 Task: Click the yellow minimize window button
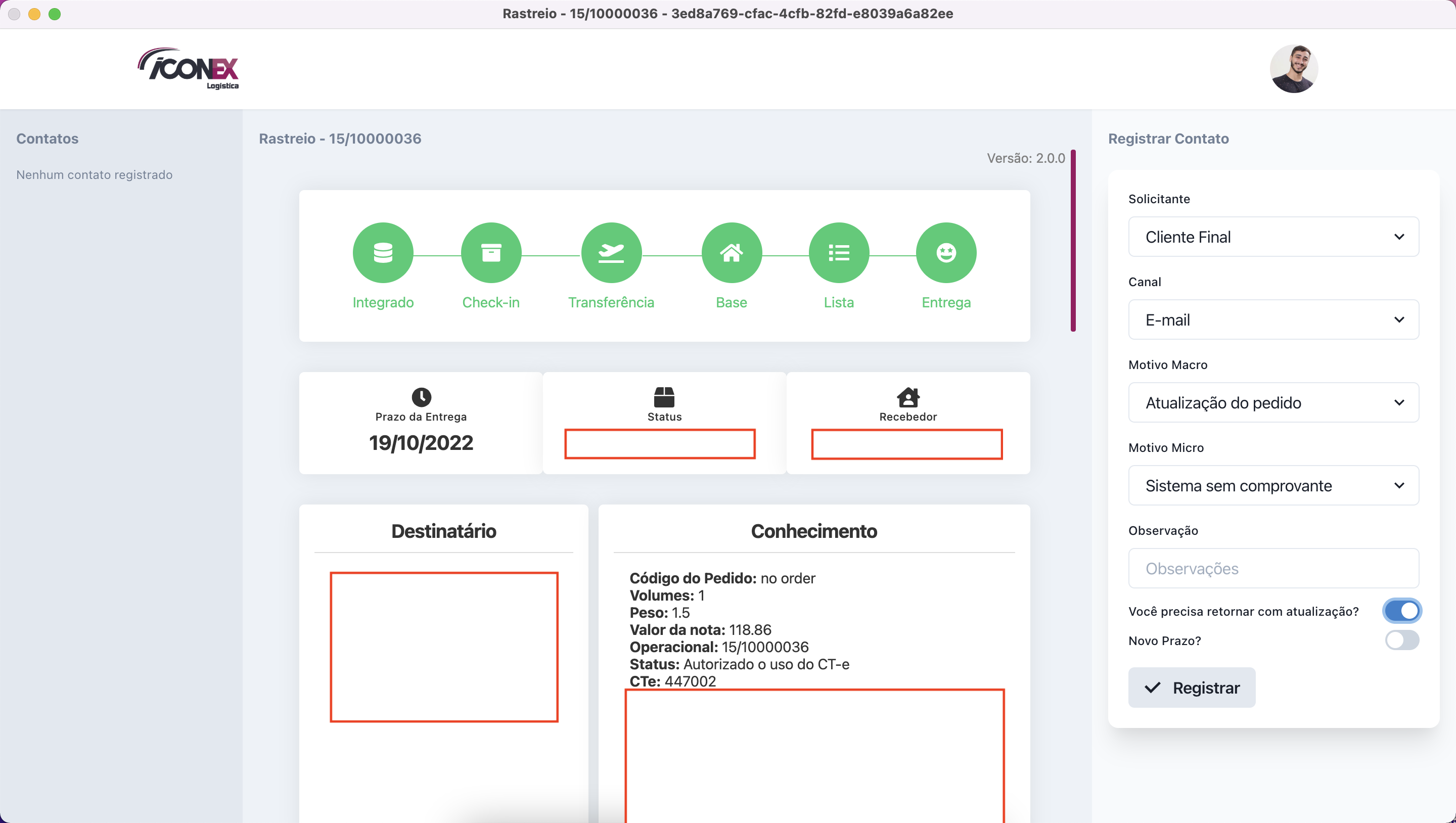[x=34, y=14]
